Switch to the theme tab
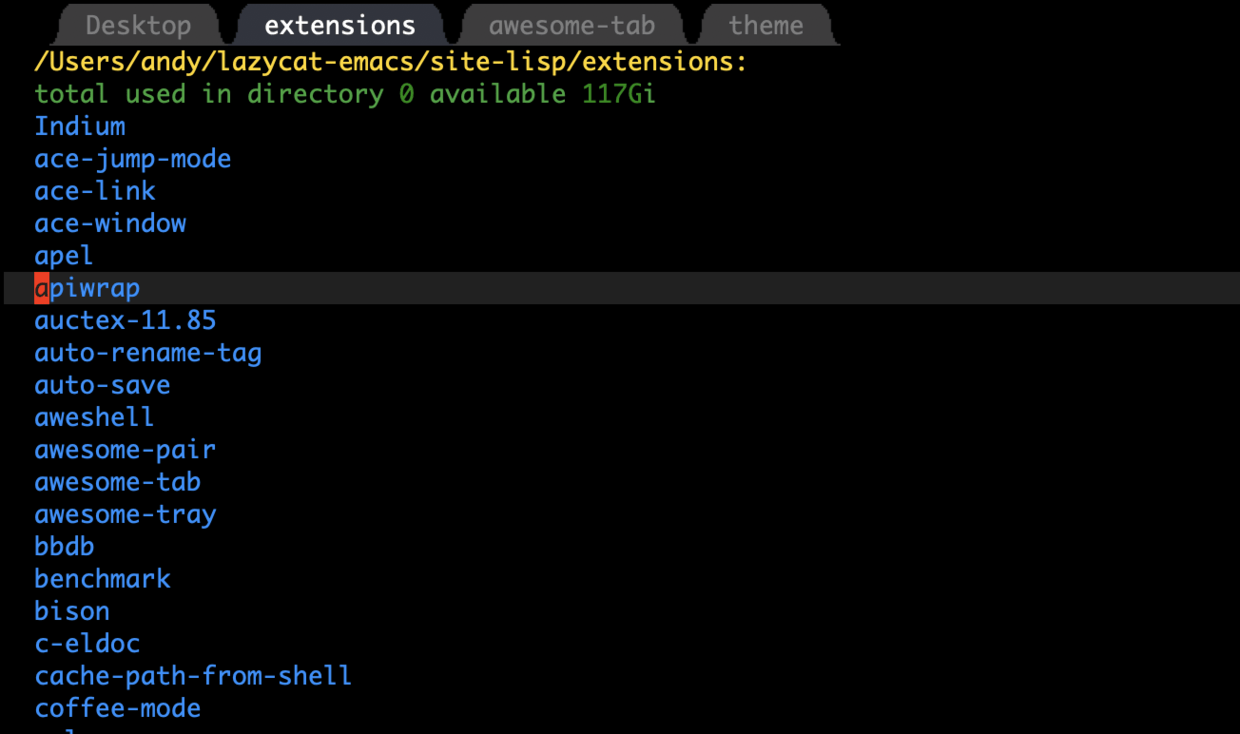 pos(766,25)
